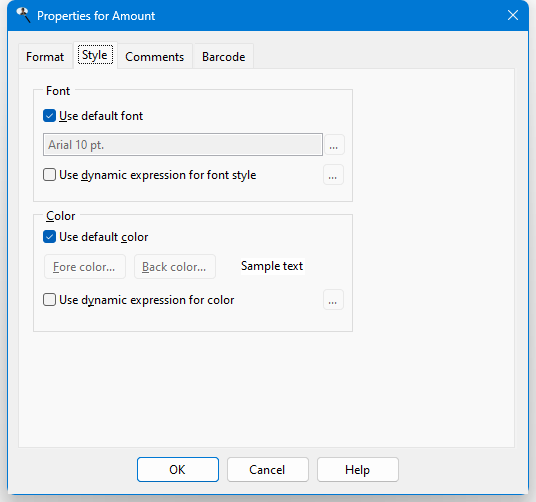Select the Style tab
Viewport: 536px width, 502px height.
[95, 55]
